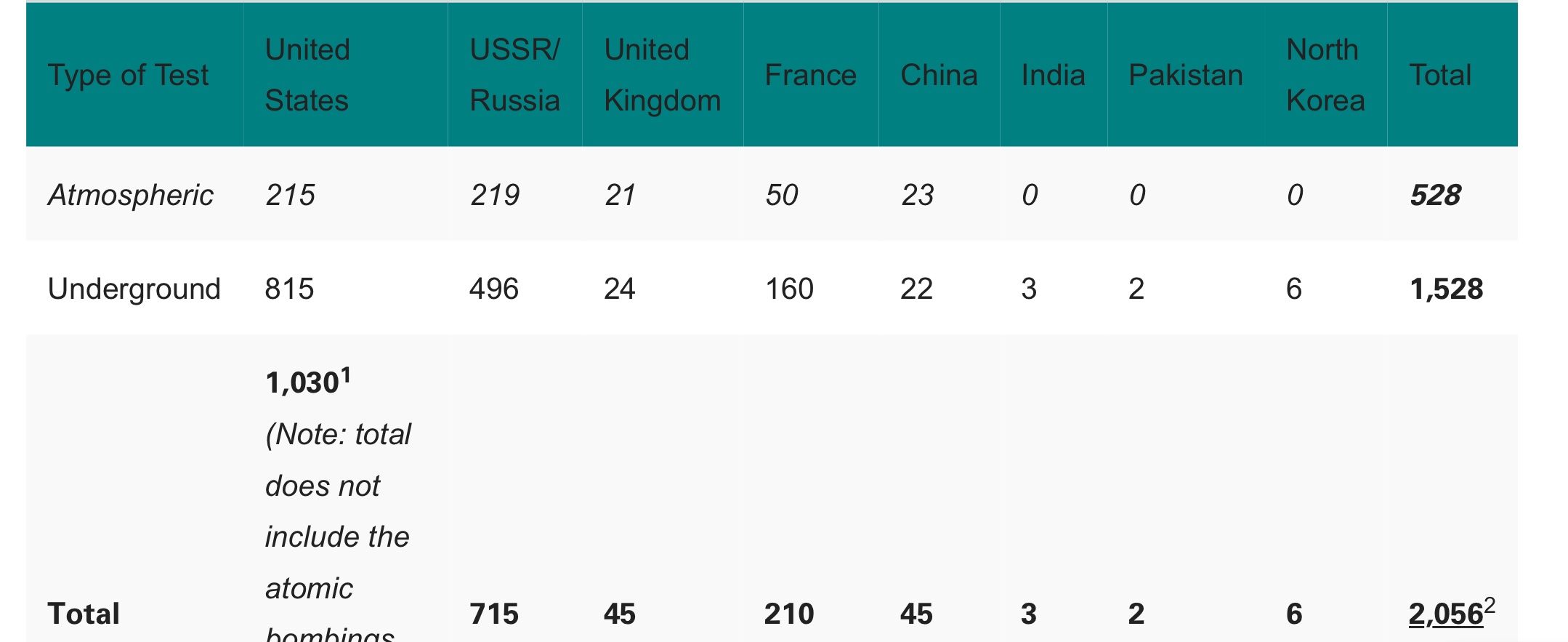Click the USSR/Russia column header
The width and height of the screenshot is (1568, 642).
(514, 75)
